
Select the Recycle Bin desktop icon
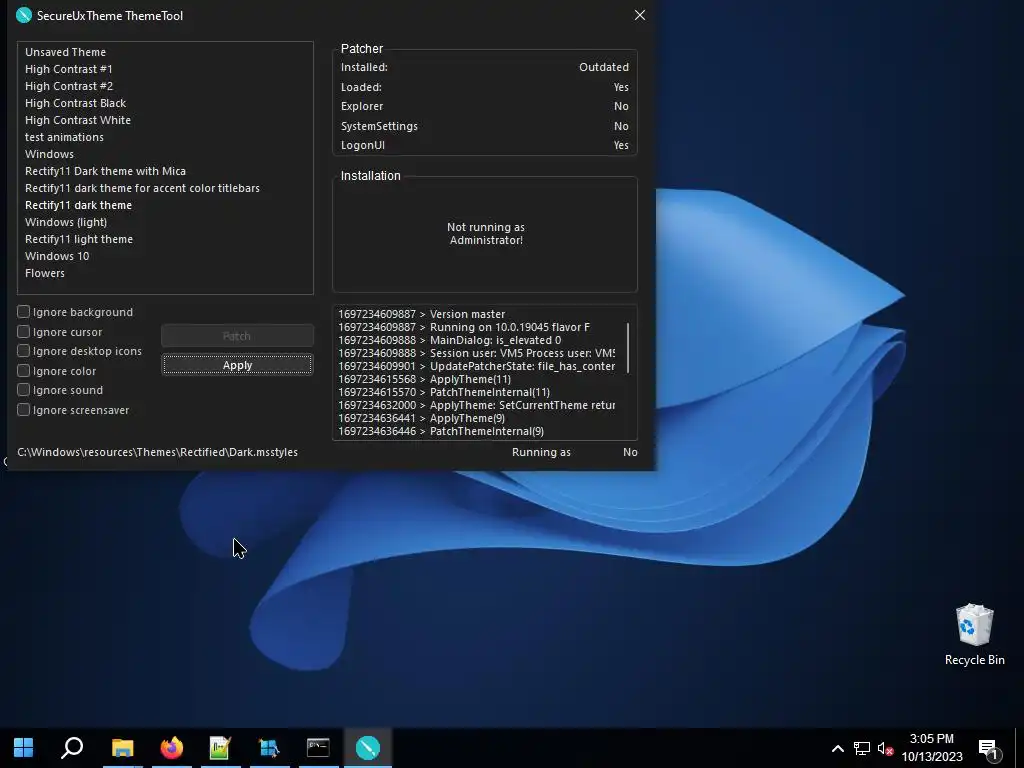974,634
